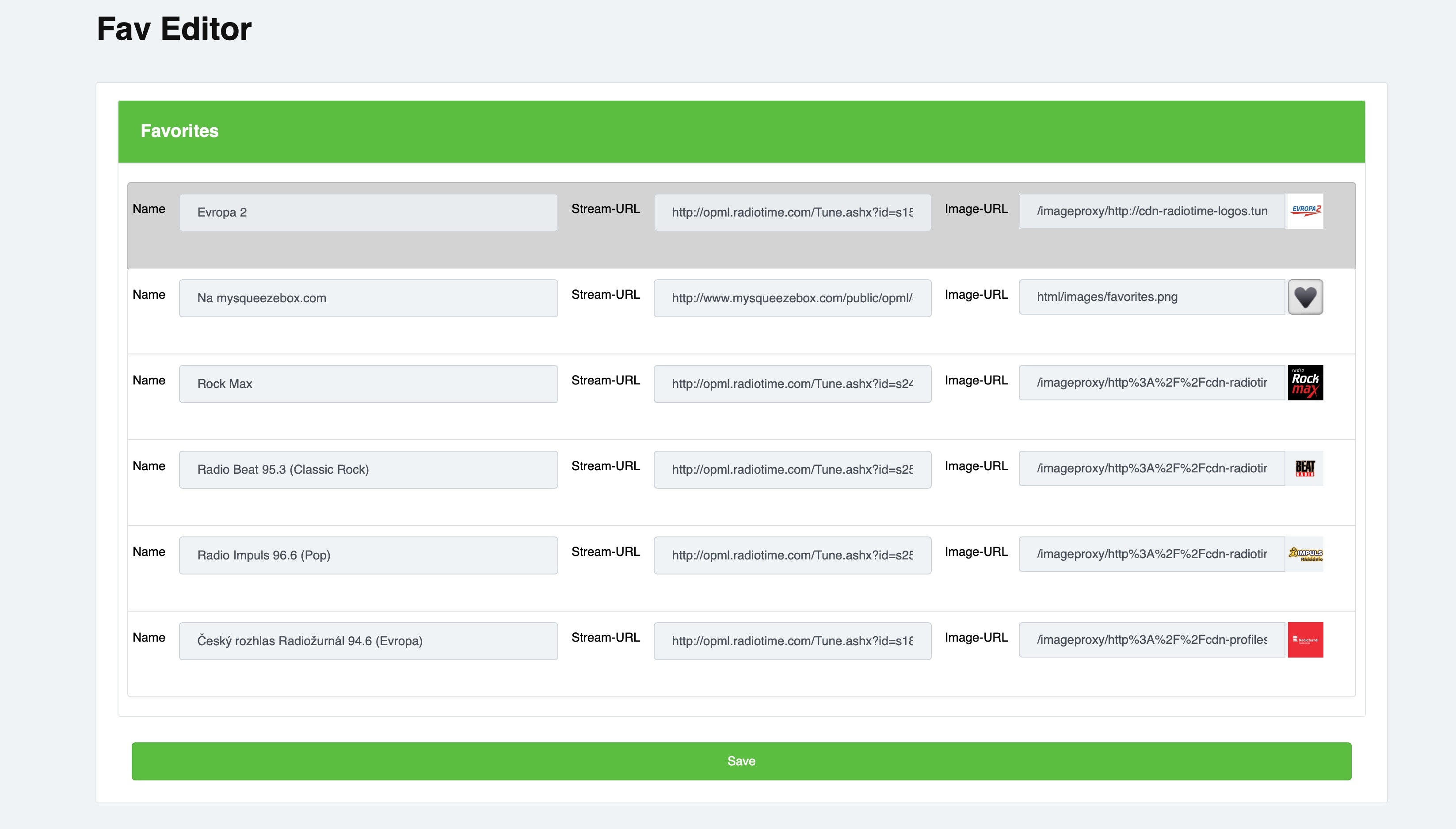1456x829 pixels.
Task: Click the Rock Max station logo
Action: (x=1305, y=383)
